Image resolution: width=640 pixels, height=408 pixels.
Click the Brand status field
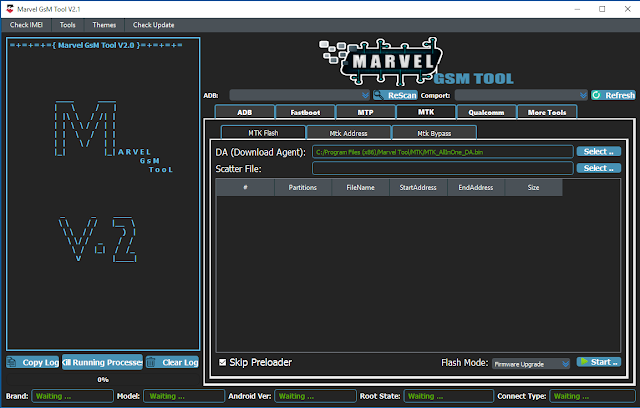pos(72,396)
